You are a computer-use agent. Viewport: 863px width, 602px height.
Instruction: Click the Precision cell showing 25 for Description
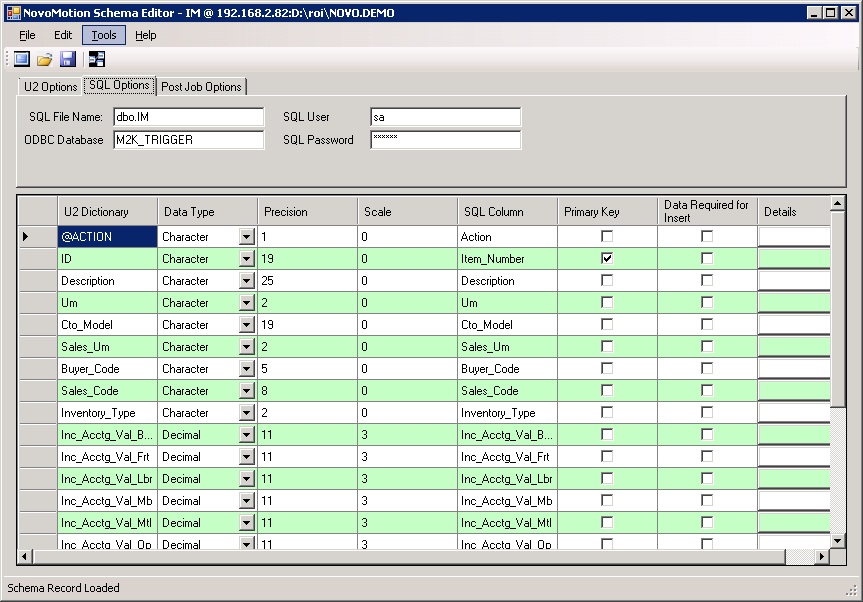coord(308,281)
